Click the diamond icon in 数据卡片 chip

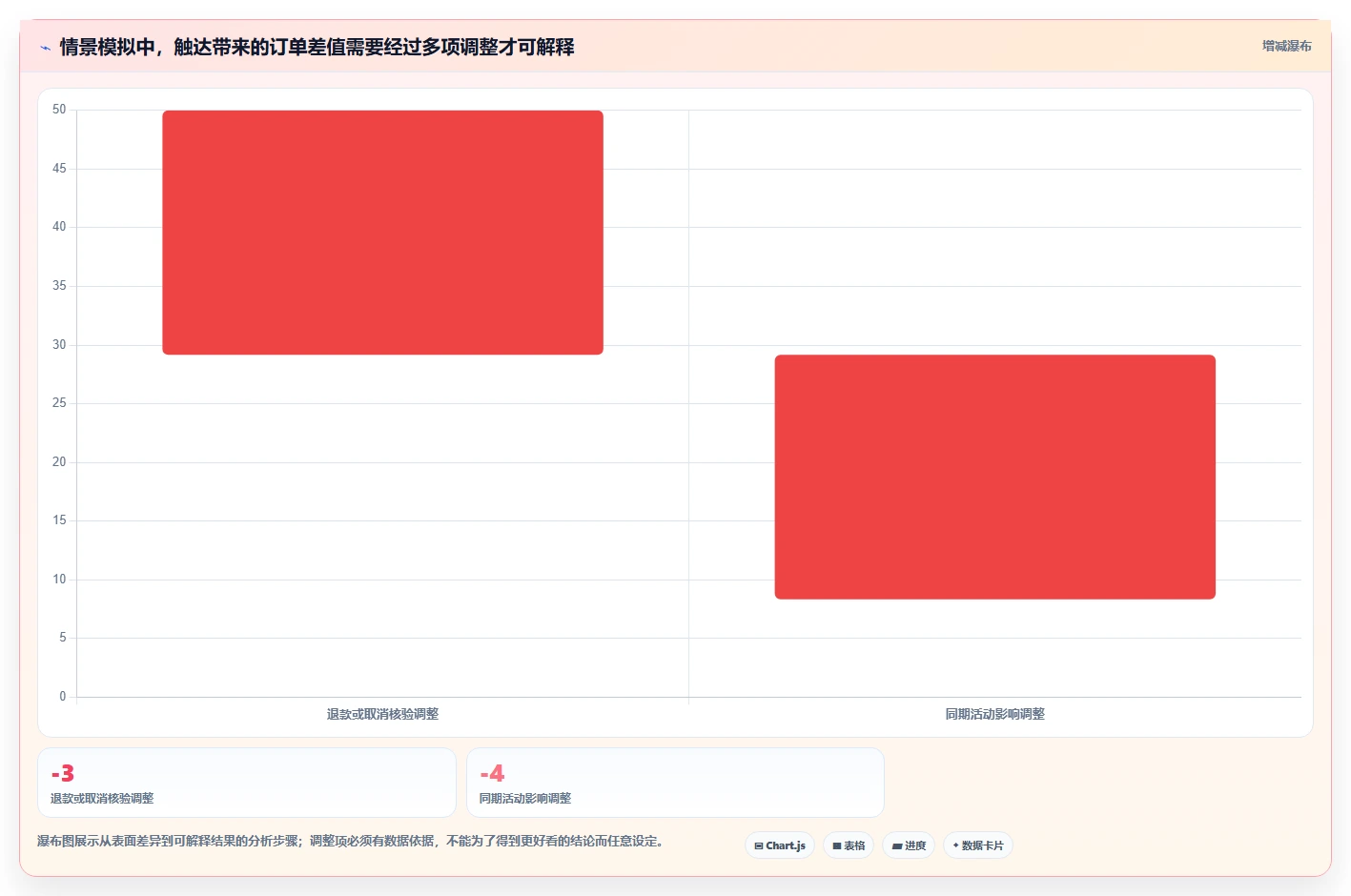955,845
